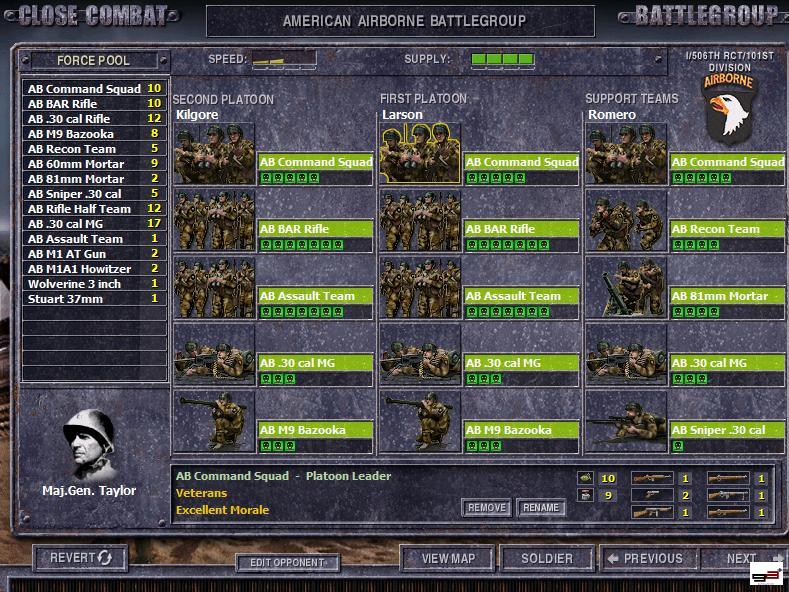Click the speed indicator bar
The height and width of the screenshot is (592, 789).
coord(284,59)
